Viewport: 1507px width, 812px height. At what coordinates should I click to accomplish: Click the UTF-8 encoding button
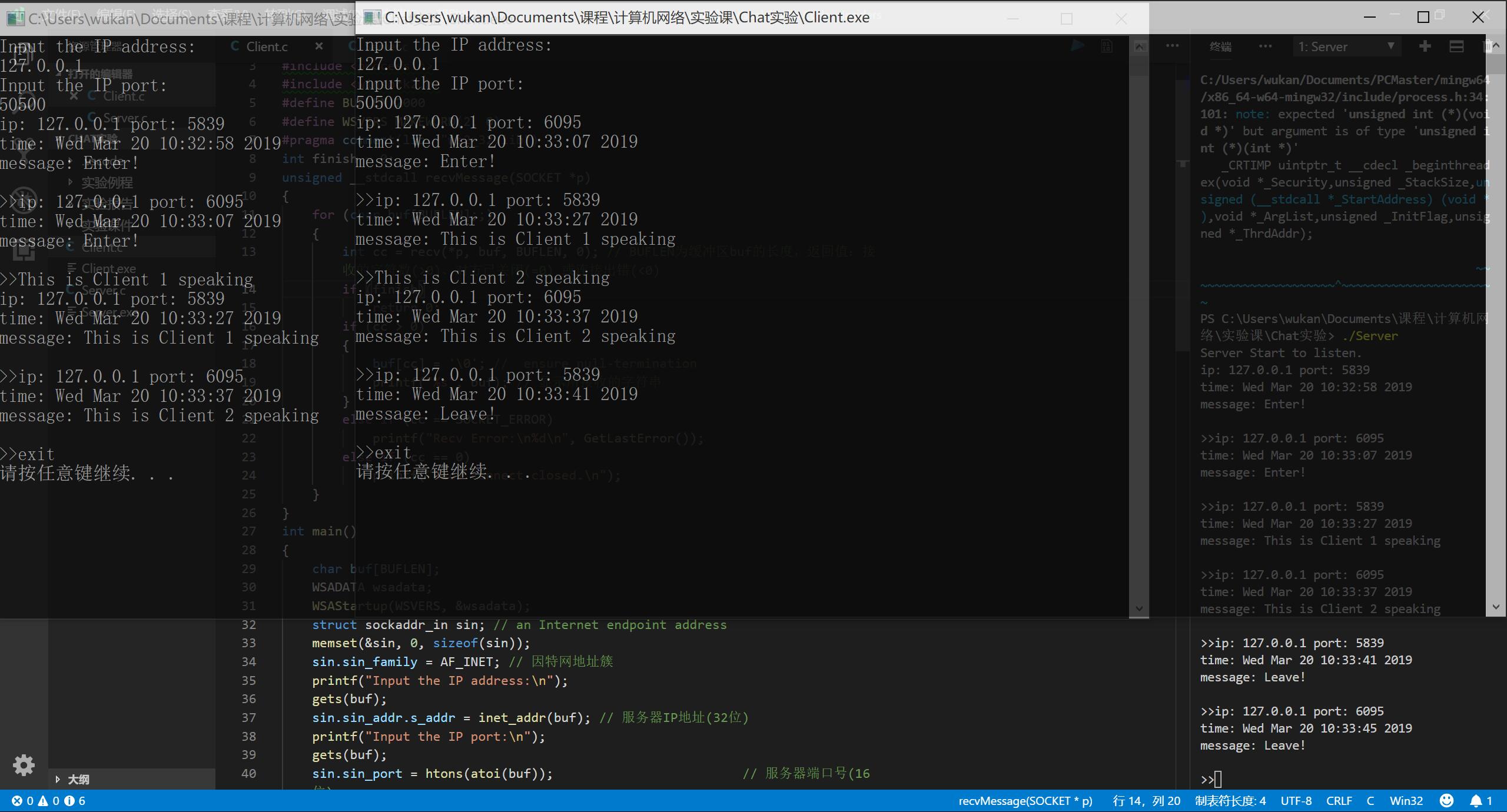[x=1296, y=801]
